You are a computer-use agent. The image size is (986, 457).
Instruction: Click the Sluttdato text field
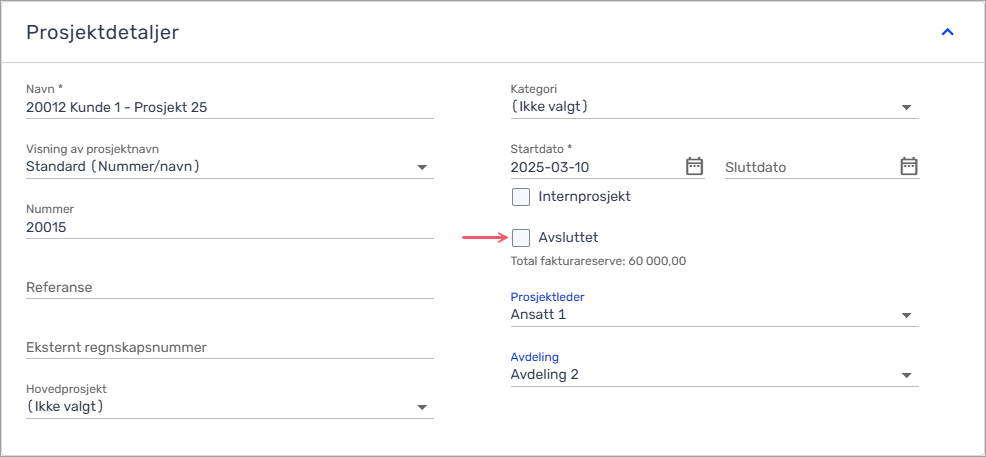coord(811,168)
